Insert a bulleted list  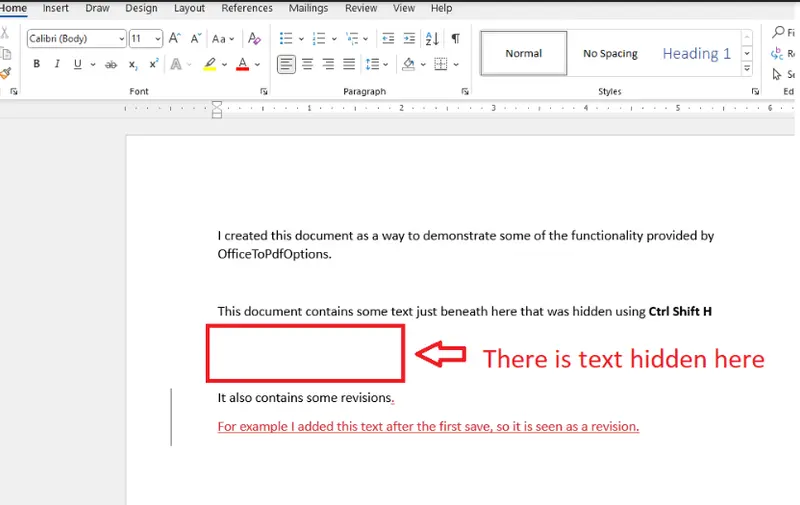click(x=286, y=39)
